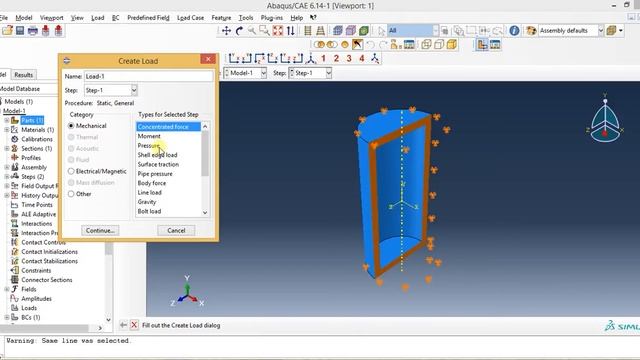
Task: Choose Surface traction load type
Action: tap(158, 164)
